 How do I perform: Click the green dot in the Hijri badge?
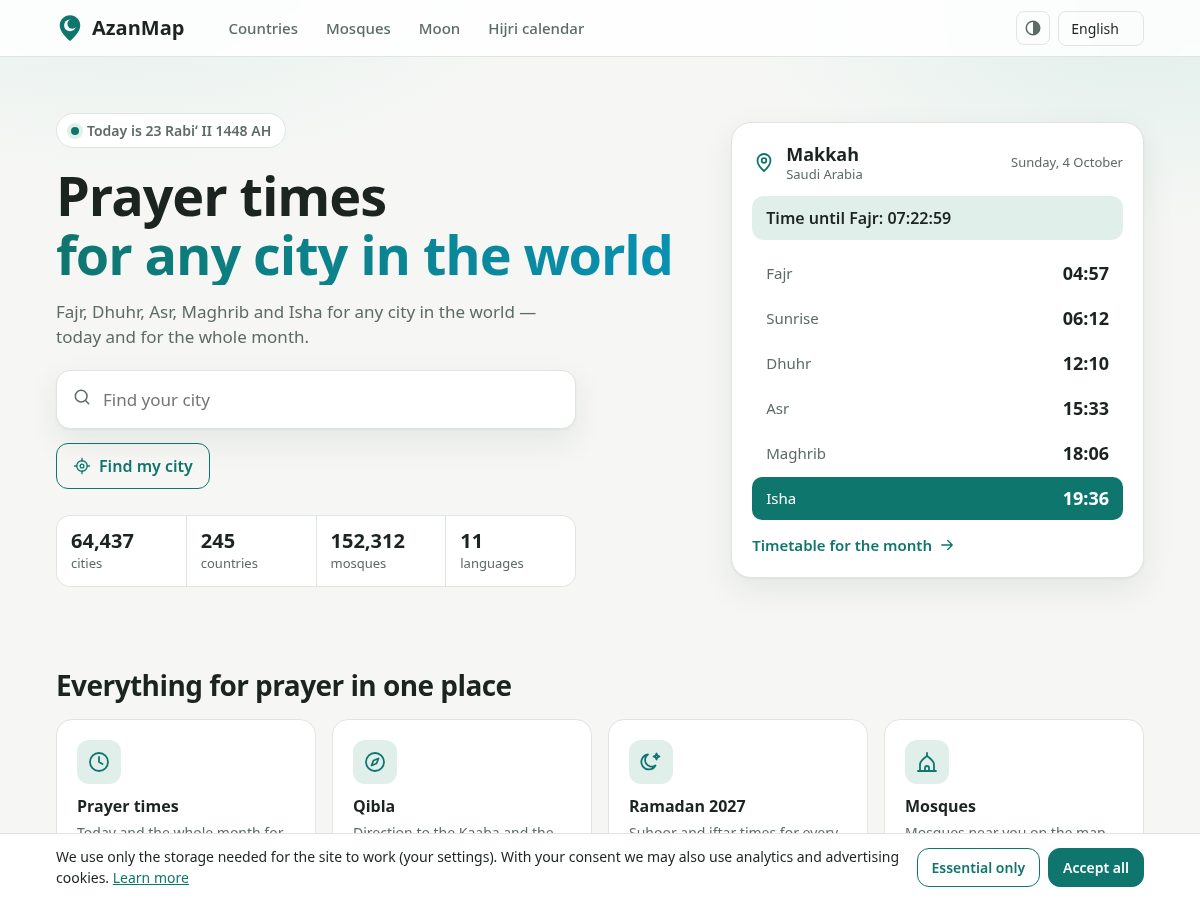(x=74, y=130)
